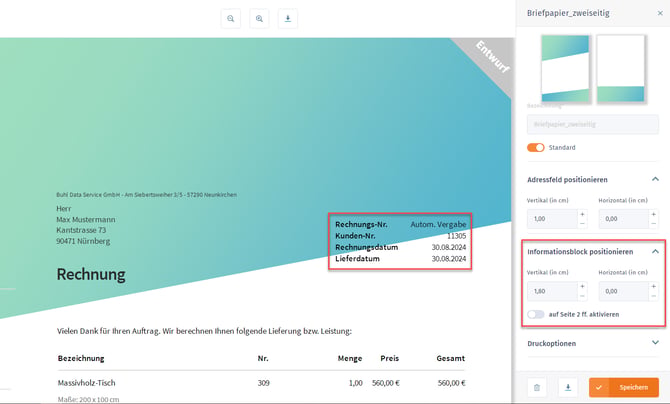
Task: Select the first page thumbnail
Action: pos(565,68)
